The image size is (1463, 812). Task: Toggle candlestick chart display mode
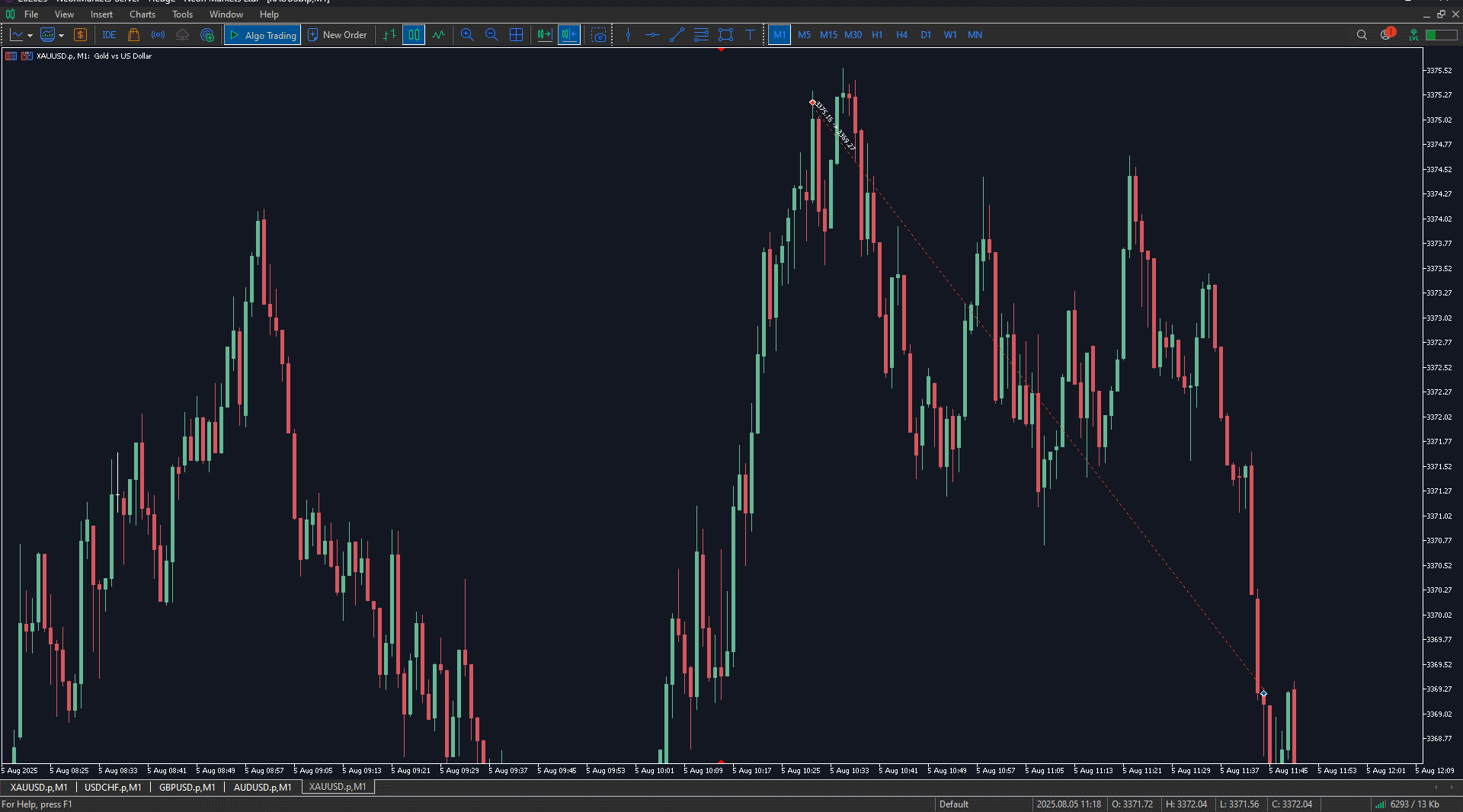click(414, 35)
